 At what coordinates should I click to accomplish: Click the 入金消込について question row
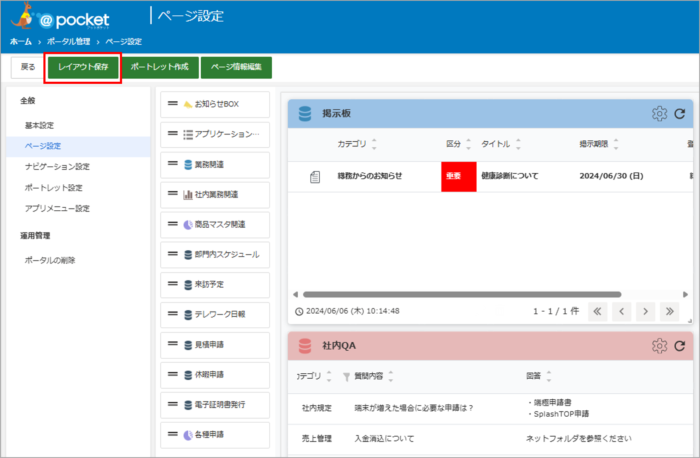click(x=384, y=439)
